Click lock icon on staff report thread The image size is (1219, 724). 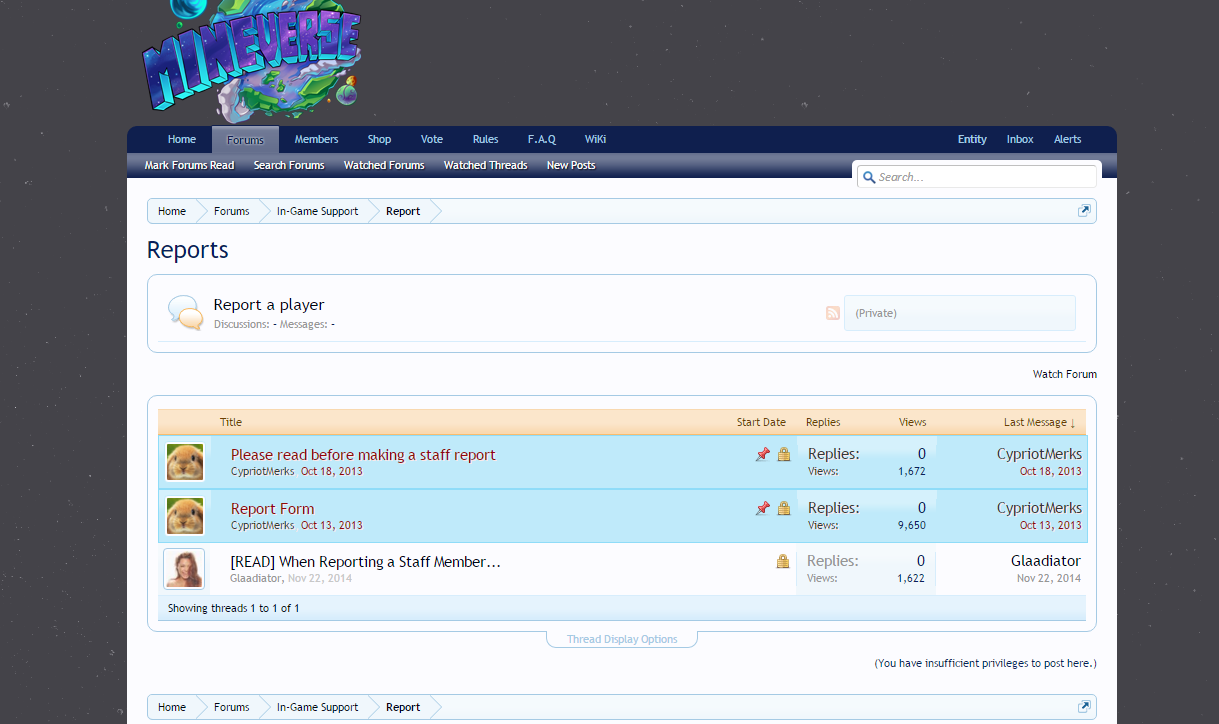pos(784,454)
